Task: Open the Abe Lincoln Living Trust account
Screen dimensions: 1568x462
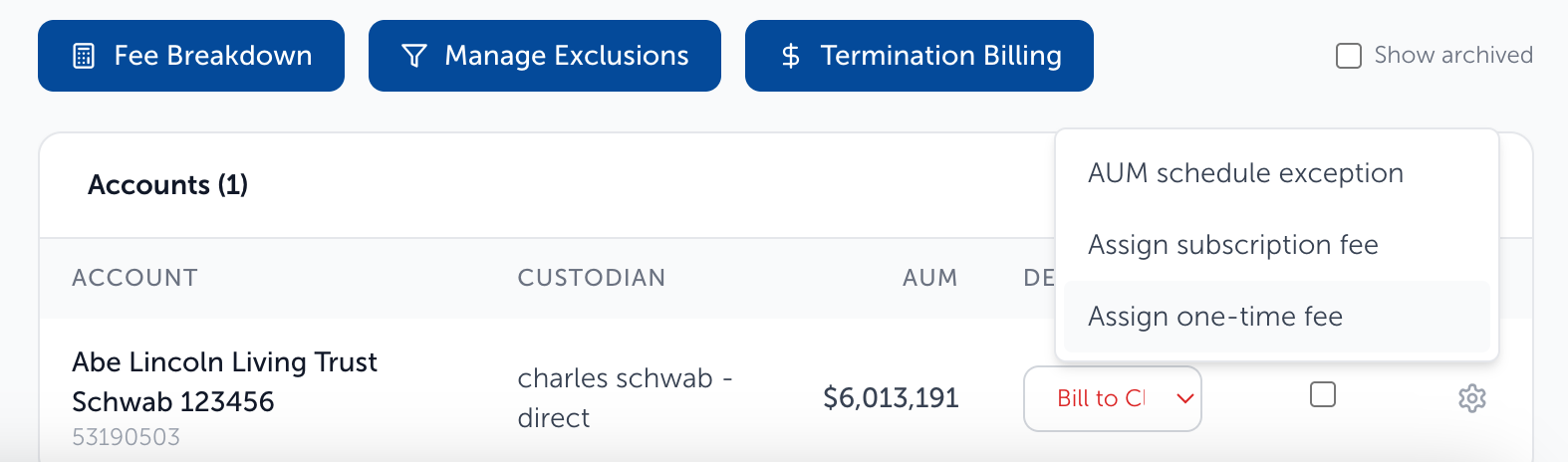Action: (x=224, y=362)
